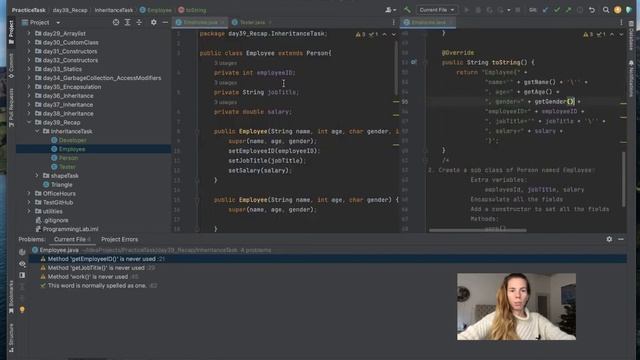
Task: Click Collapse All in Project panel
Action: pos(139,22)
